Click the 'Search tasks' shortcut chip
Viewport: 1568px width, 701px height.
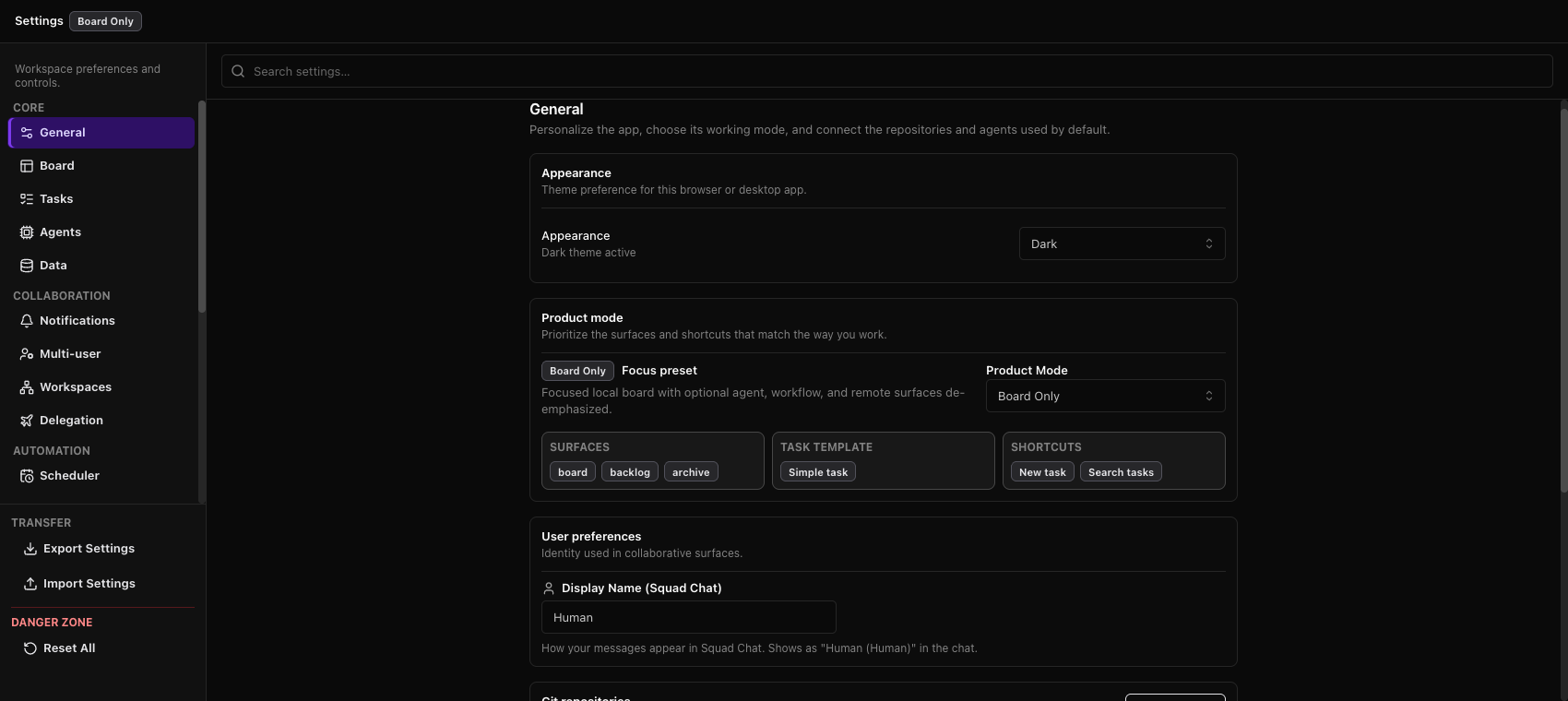click(1121, 472)
